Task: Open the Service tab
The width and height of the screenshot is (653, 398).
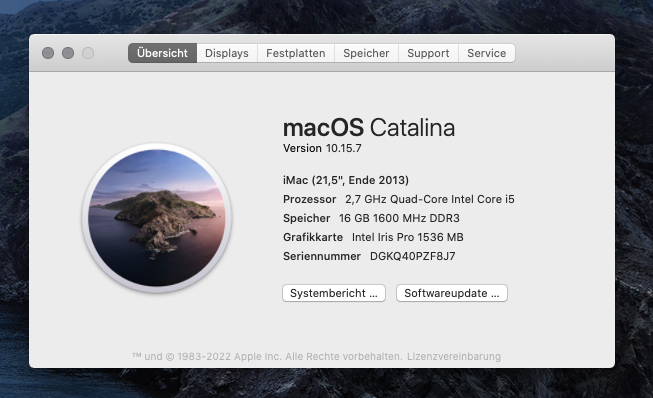Action: pyautogui.click(x=486, y=53)
